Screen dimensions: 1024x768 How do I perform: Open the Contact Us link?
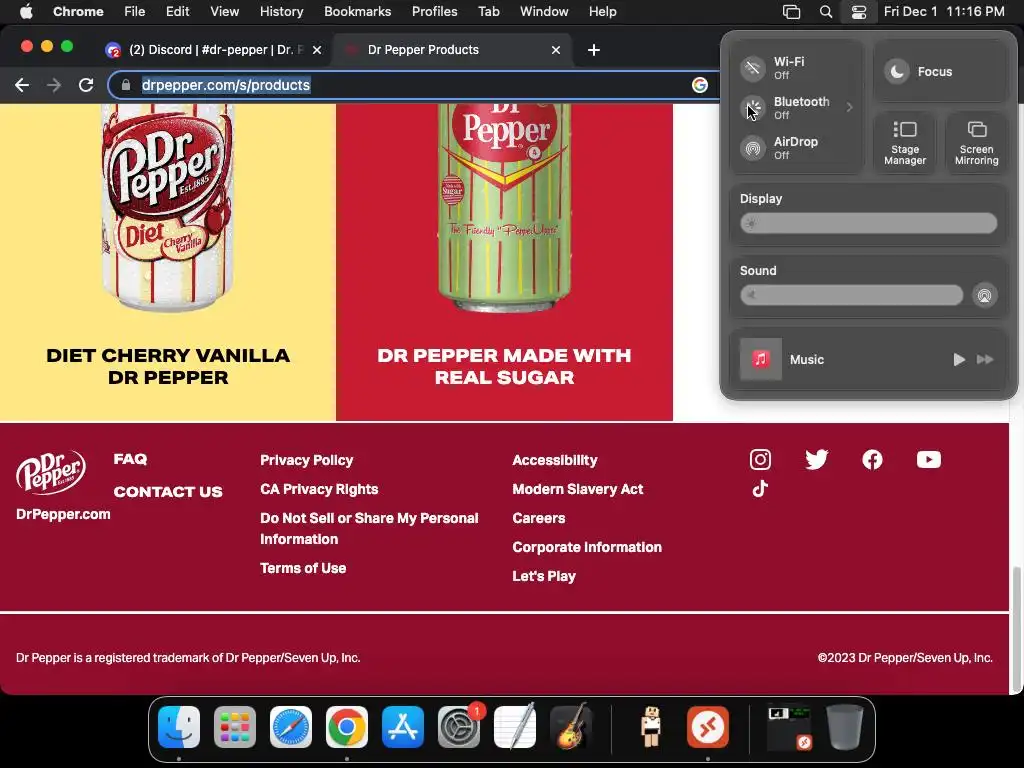tap(168, 492)
